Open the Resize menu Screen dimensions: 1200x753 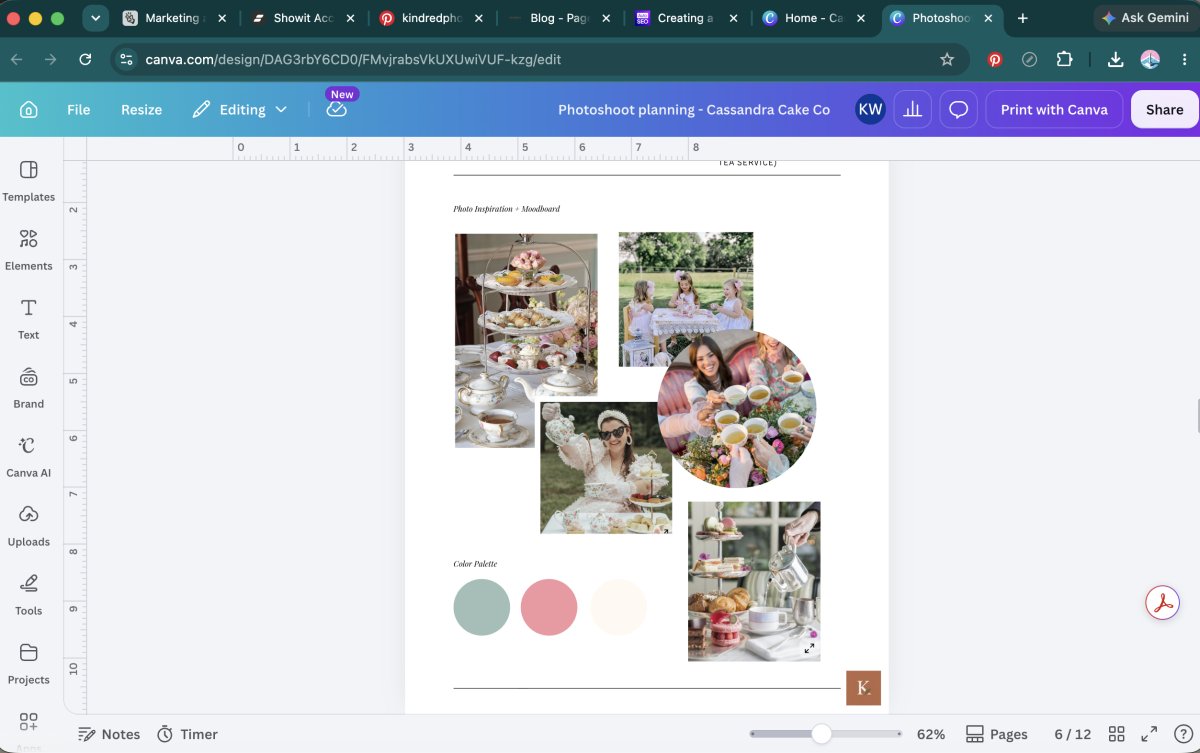point(141,109)
